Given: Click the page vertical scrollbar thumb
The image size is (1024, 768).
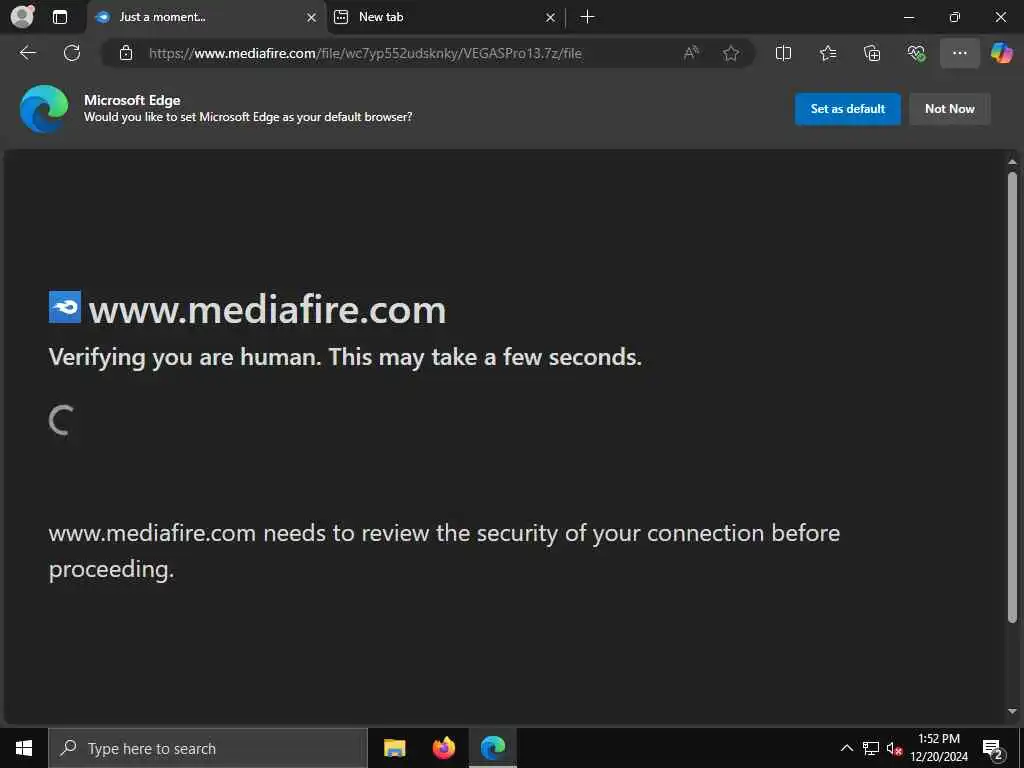Looking at the screenshot, I should point(1012,397).
